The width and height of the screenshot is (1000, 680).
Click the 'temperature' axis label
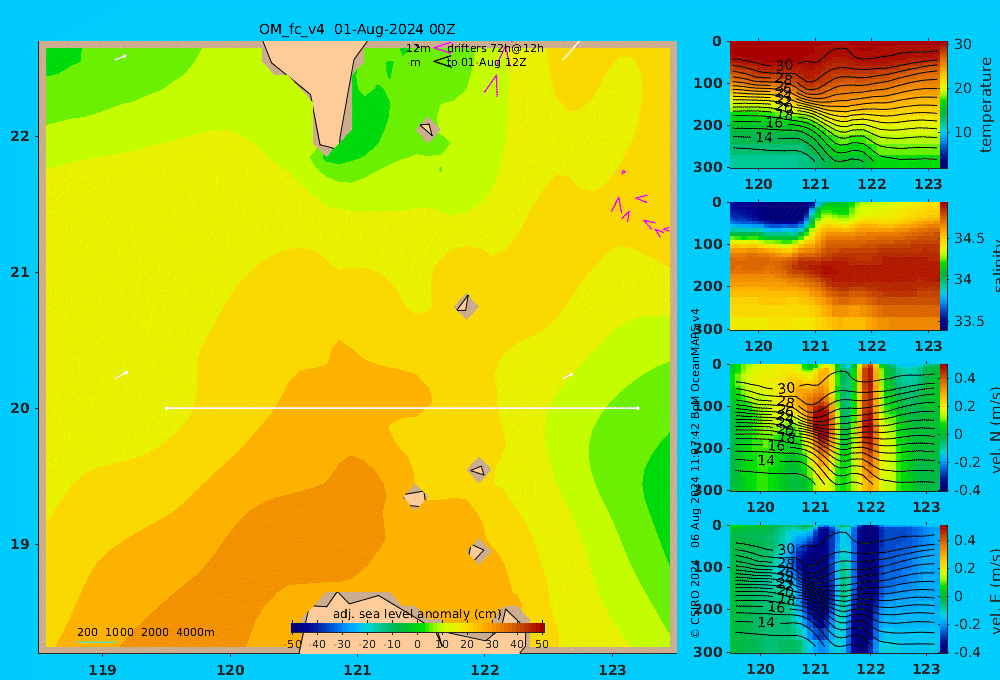coord(986,105)
